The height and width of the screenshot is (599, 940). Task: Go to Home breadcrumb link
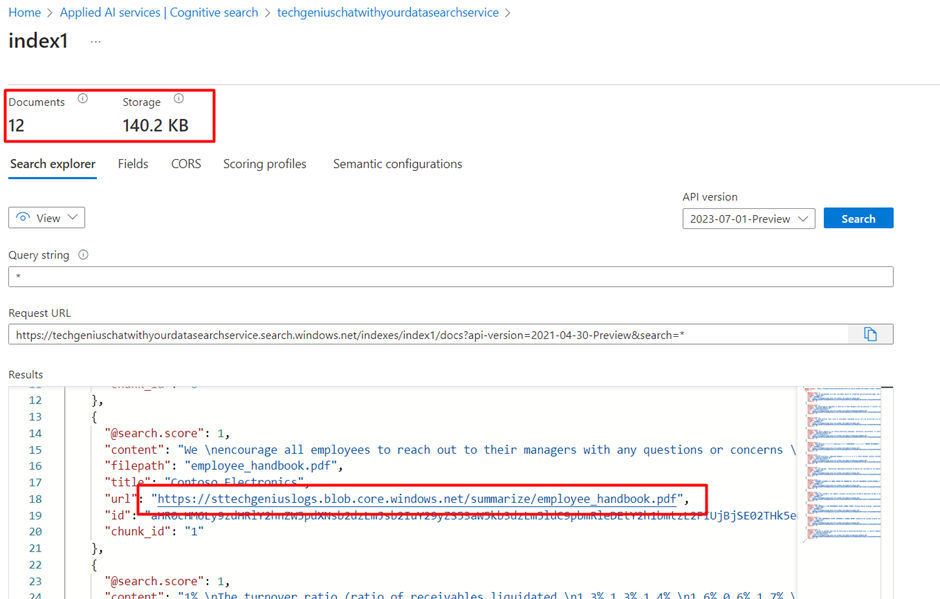pyautogui.click(x=25, y=13)
